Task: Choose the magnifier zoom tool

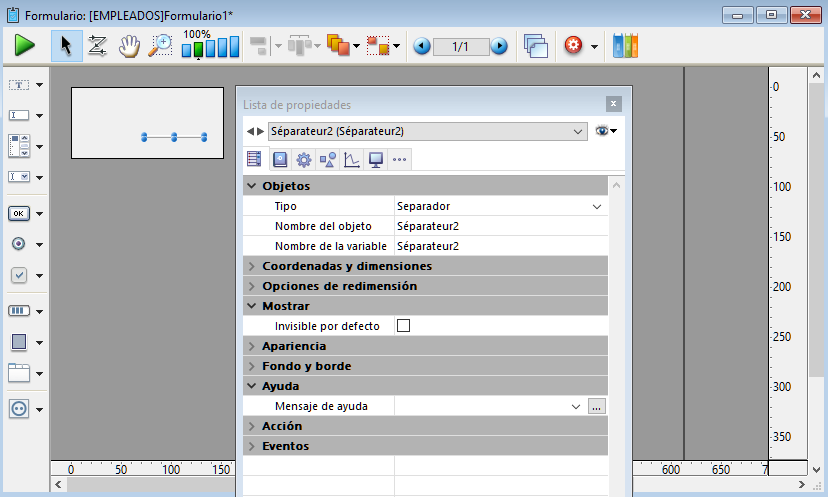Action: point(160,46)
